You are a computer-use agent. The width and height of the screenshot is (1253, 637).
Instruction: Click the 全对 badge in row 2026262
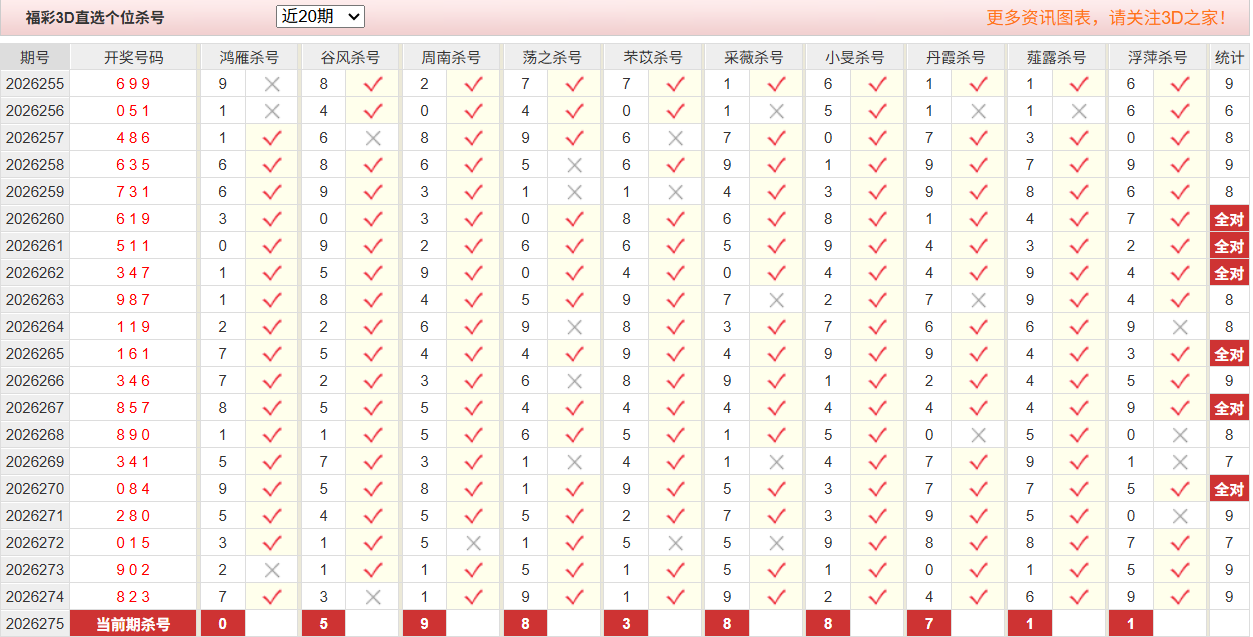tap(1229, 273)
